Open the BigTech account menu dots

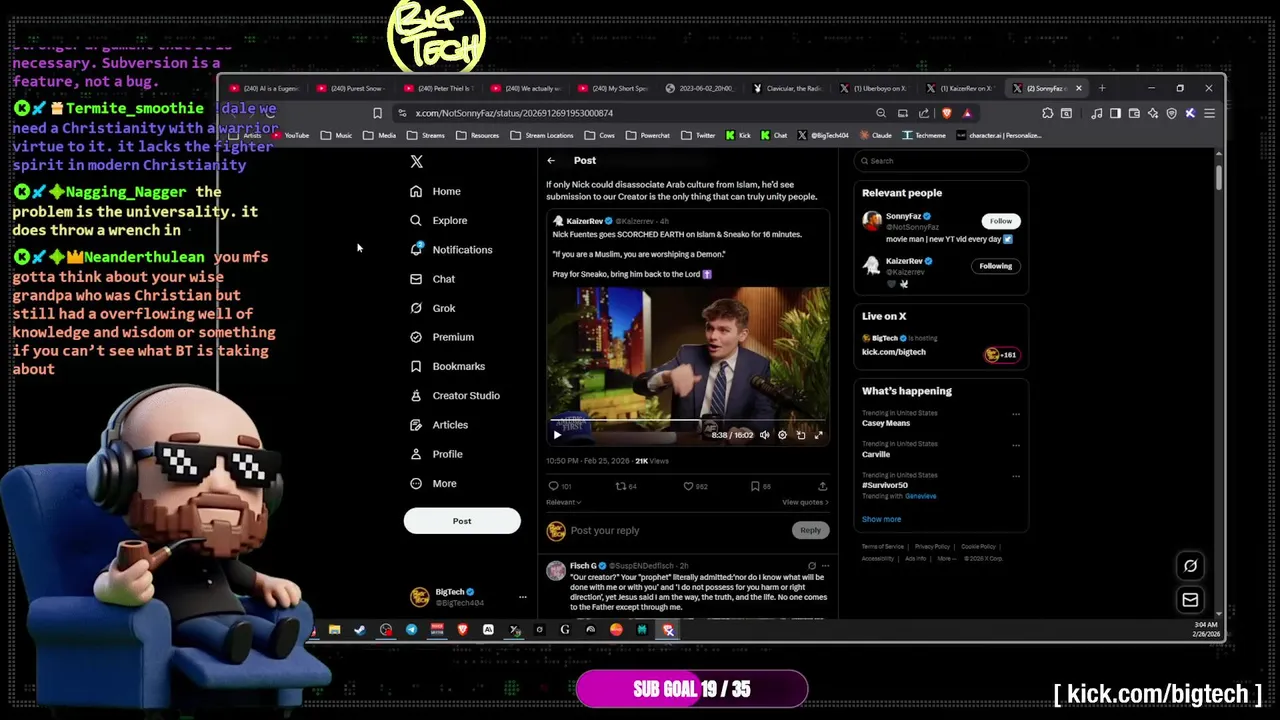click(522, 597)
